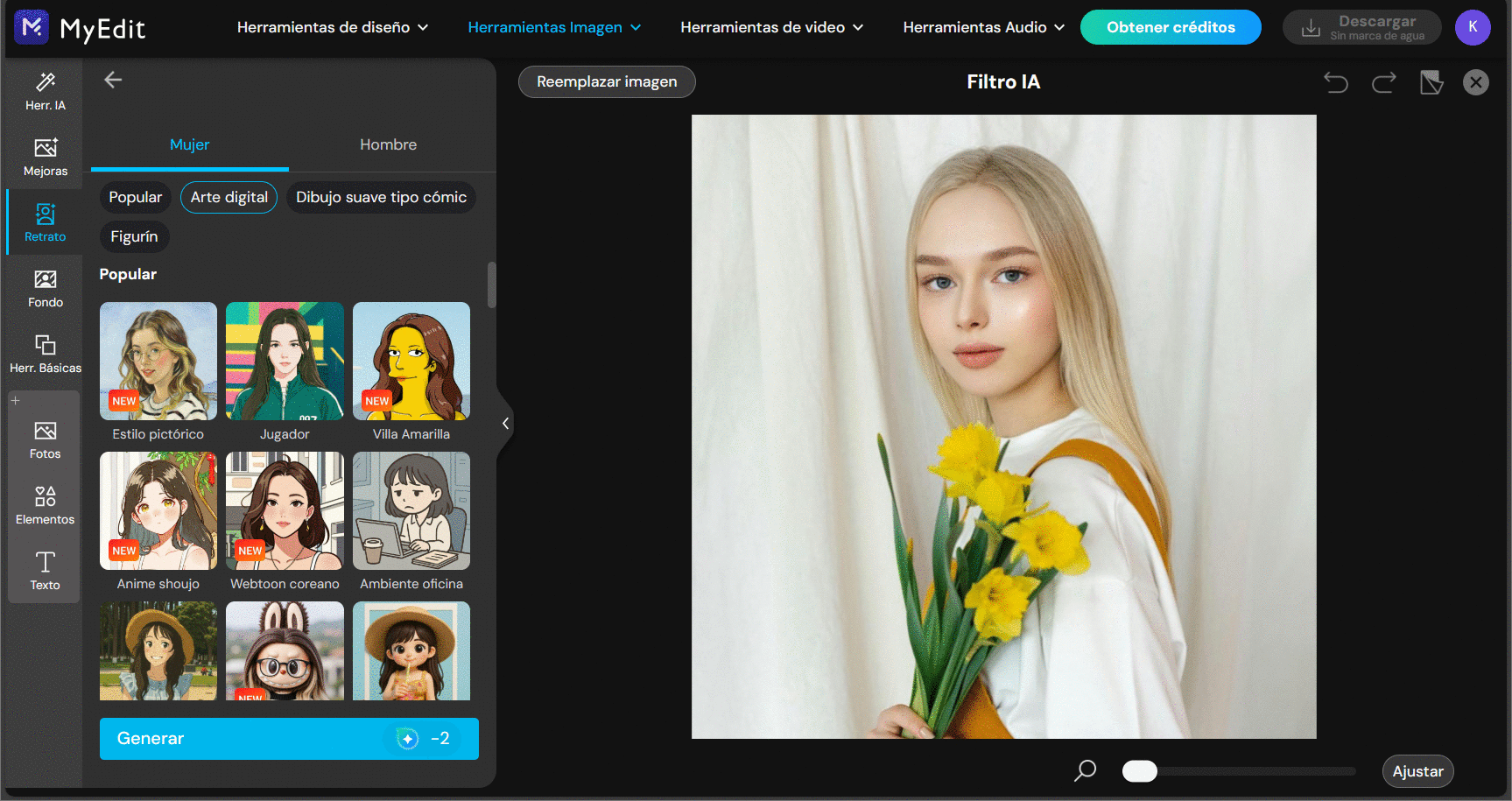Switch to the Mujer tab

click(x=190, y=145)
